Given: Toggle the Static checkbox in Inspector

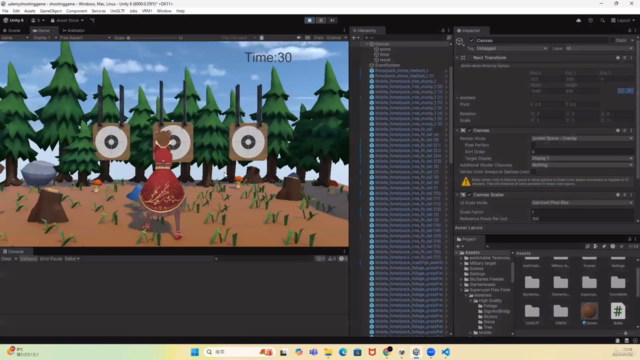Looking at the screenshot, I should click(x=612, y=40).
